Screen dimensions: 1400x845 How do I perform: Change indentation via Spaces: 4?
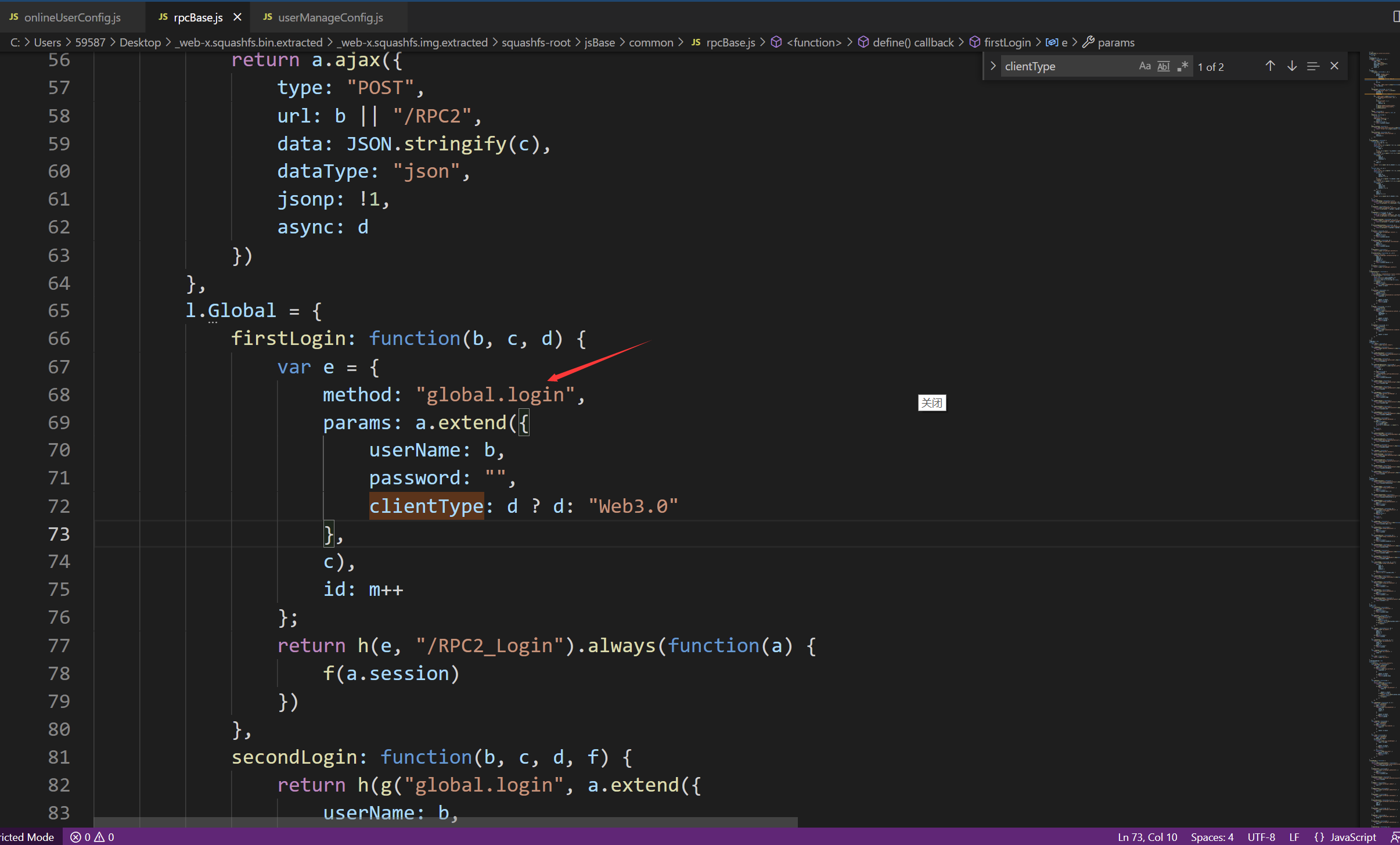[x=1212, y=837]
